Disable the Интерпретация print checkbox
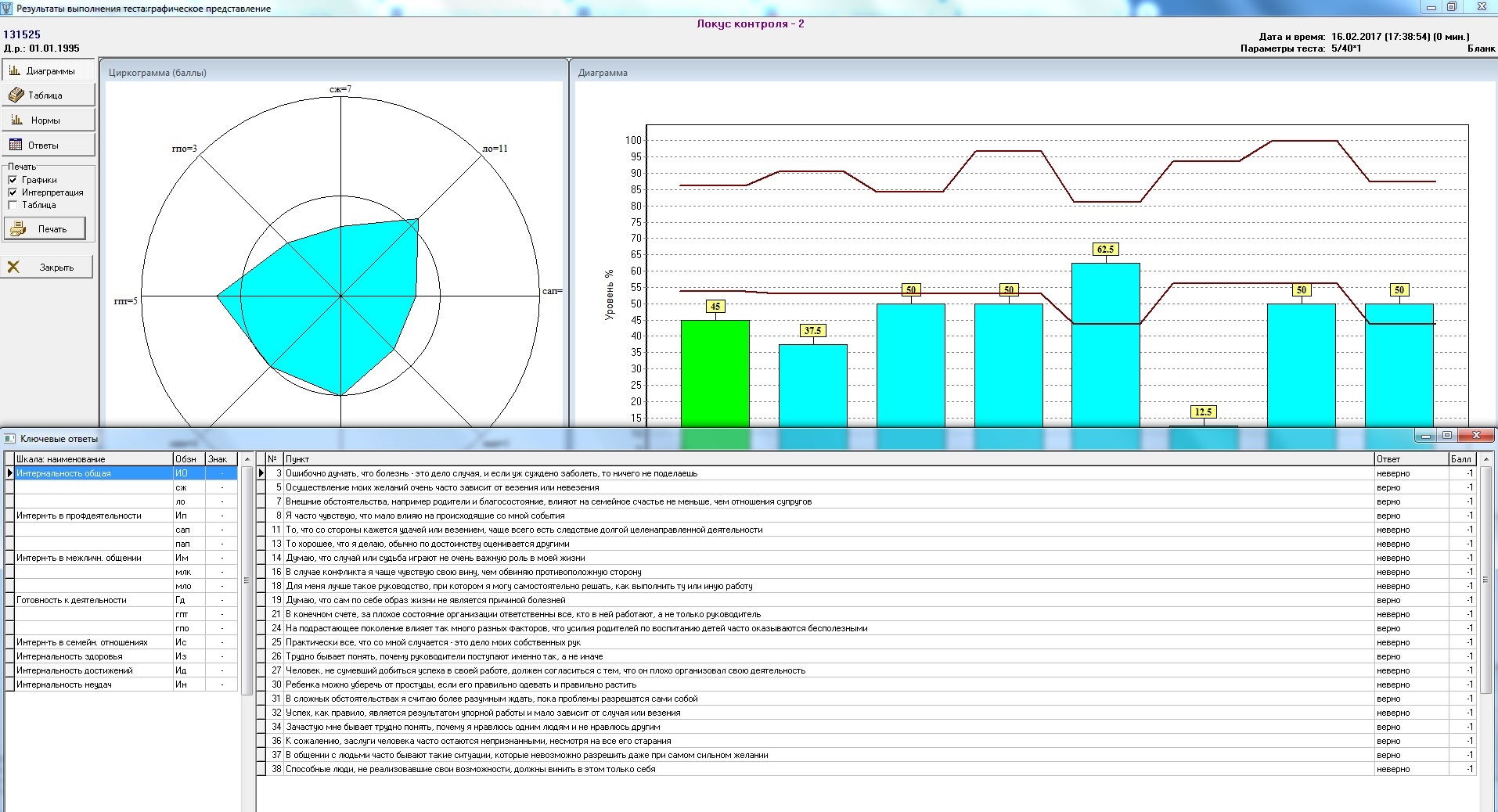1498x812 pixels. tap(13, 192)
